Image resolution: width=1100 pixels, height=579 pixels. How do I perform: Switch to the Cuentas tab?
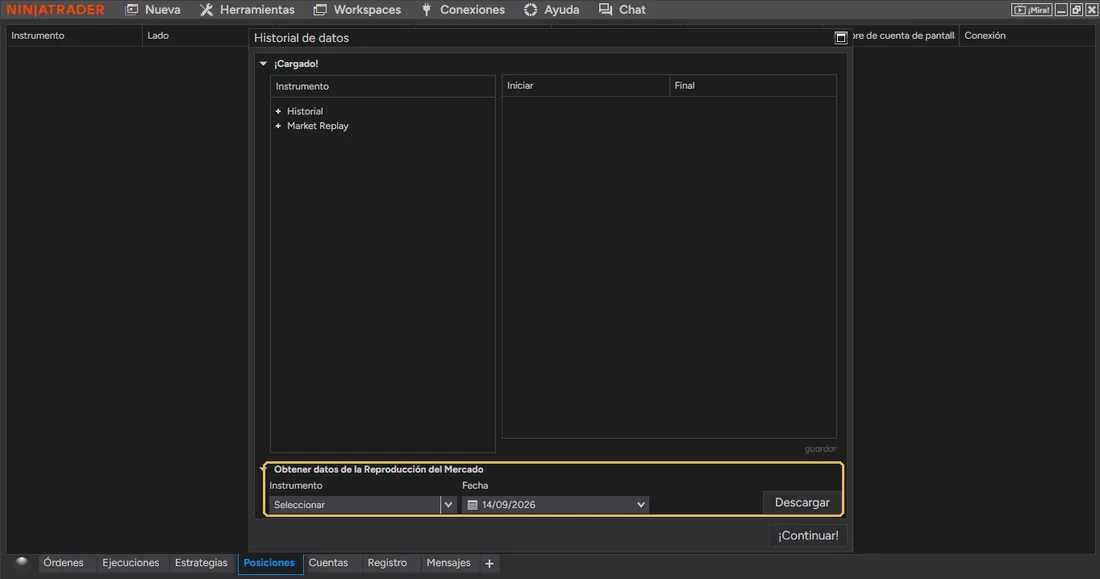(328, 563)
